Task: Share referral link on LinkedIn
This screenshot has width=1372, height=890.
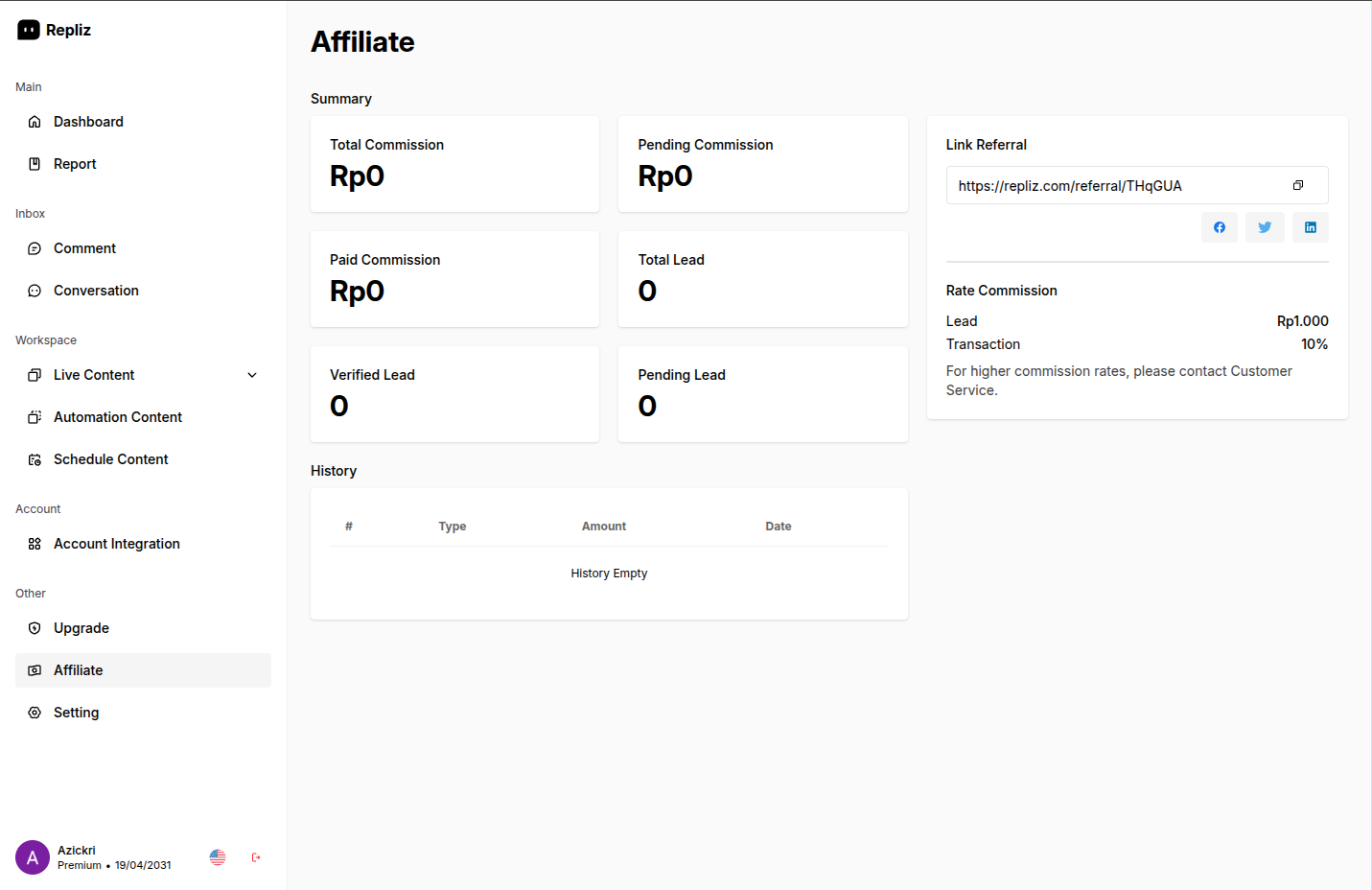Action: coord(1310,227)
